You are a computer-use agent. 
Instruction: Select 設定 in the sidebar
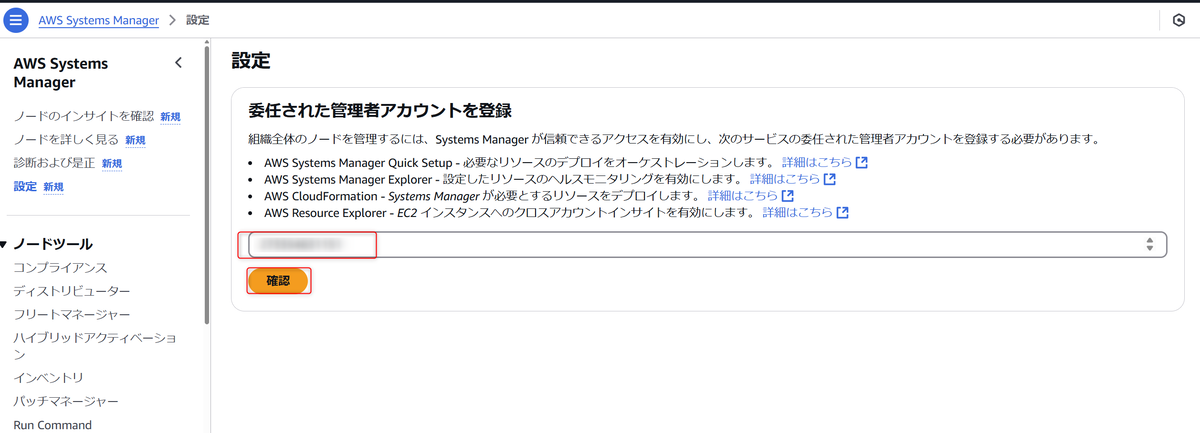point(25,186)
